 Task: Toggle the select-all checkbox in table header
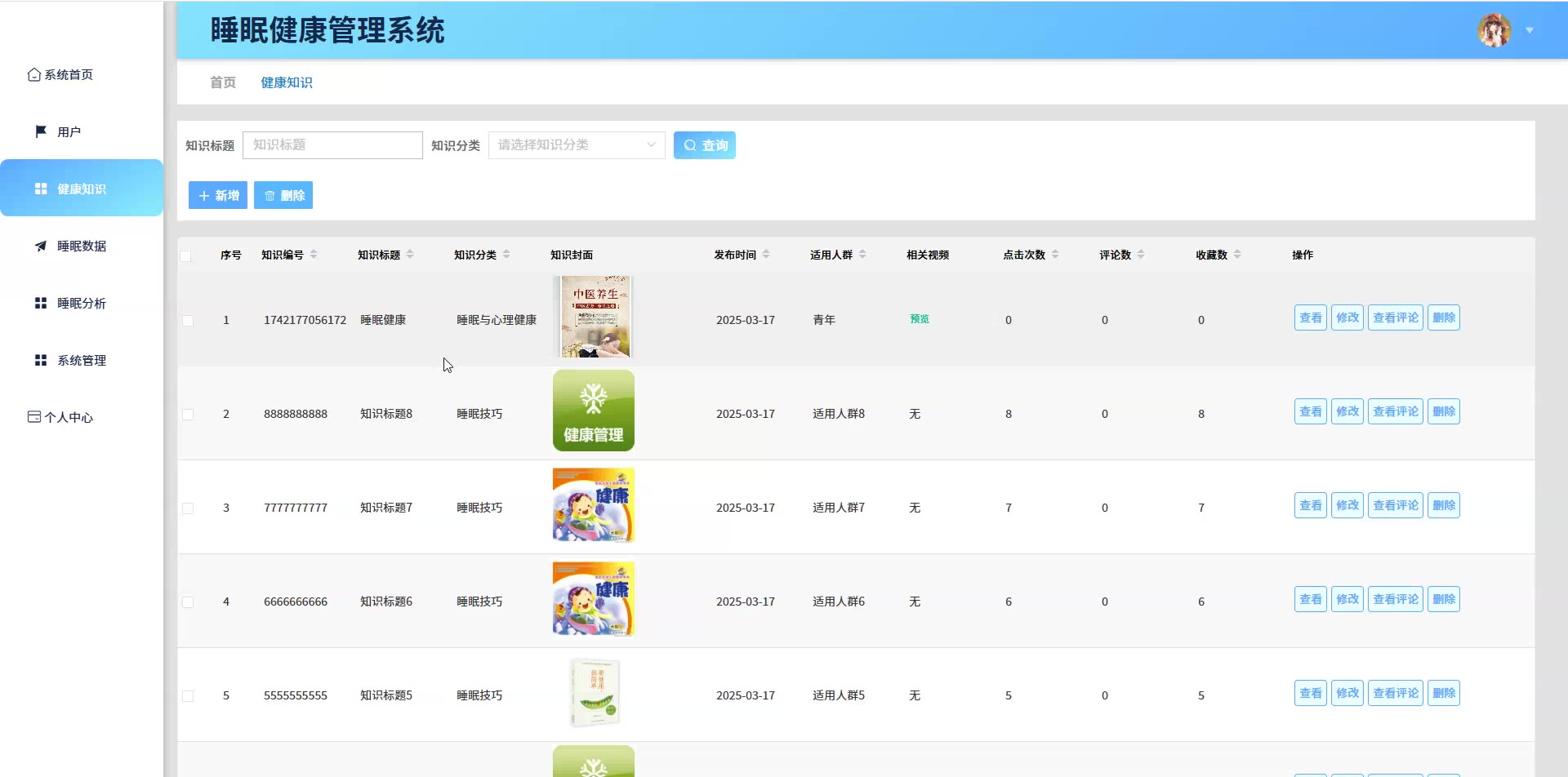click(186, 255)
